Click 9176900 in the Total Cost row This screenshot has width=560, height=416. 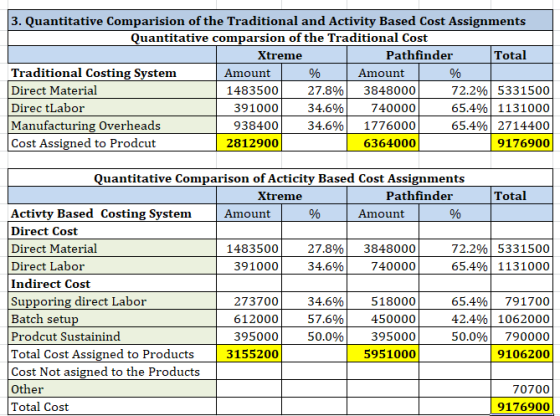click(522, 406)
